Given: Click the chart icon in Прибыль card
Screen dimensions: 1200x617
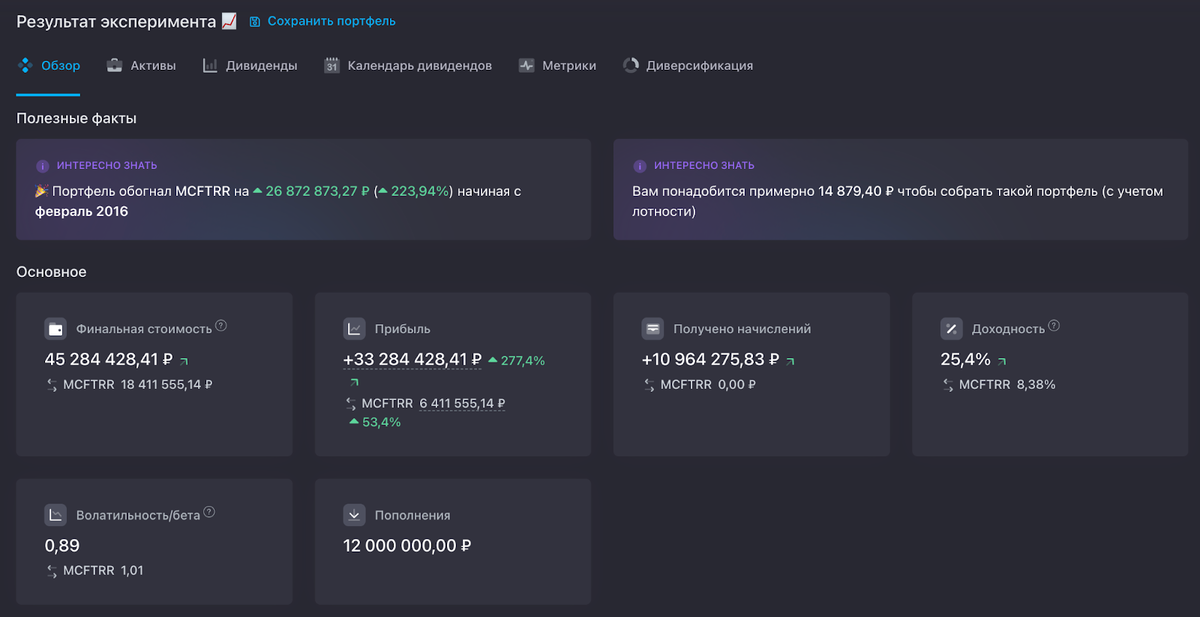Looking at the screenshot, I should 354,329.
